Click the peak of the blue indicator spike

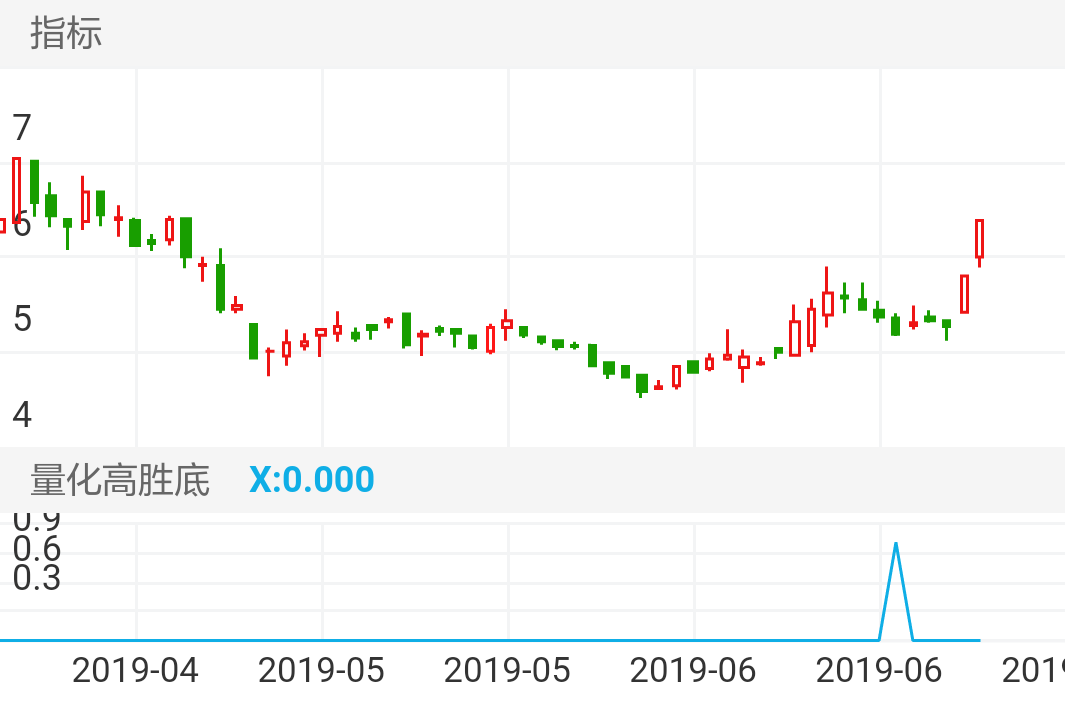[x=896, y=544]
